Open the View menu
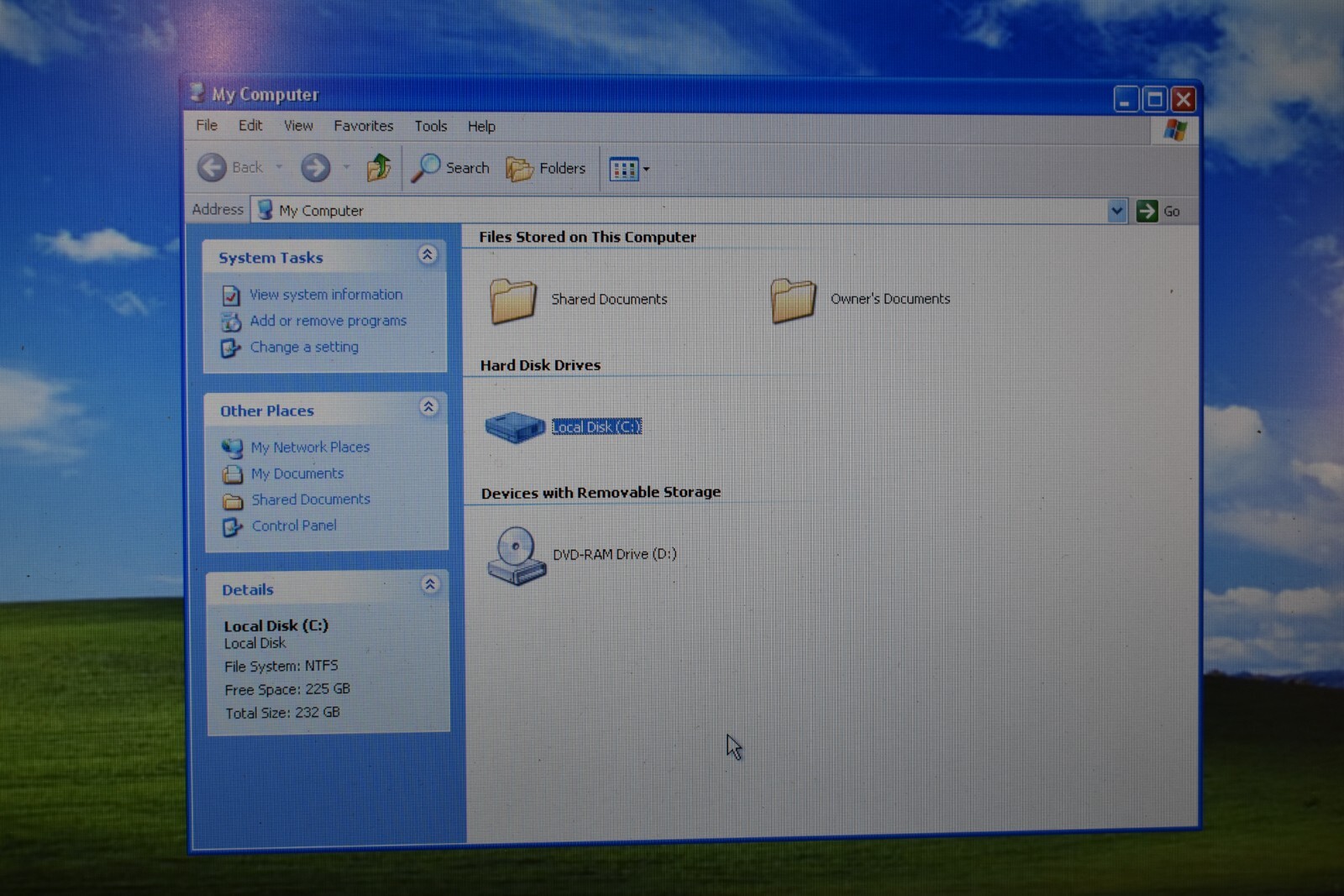The width and height of the screenshot is (1344, 896). point(298,126)
